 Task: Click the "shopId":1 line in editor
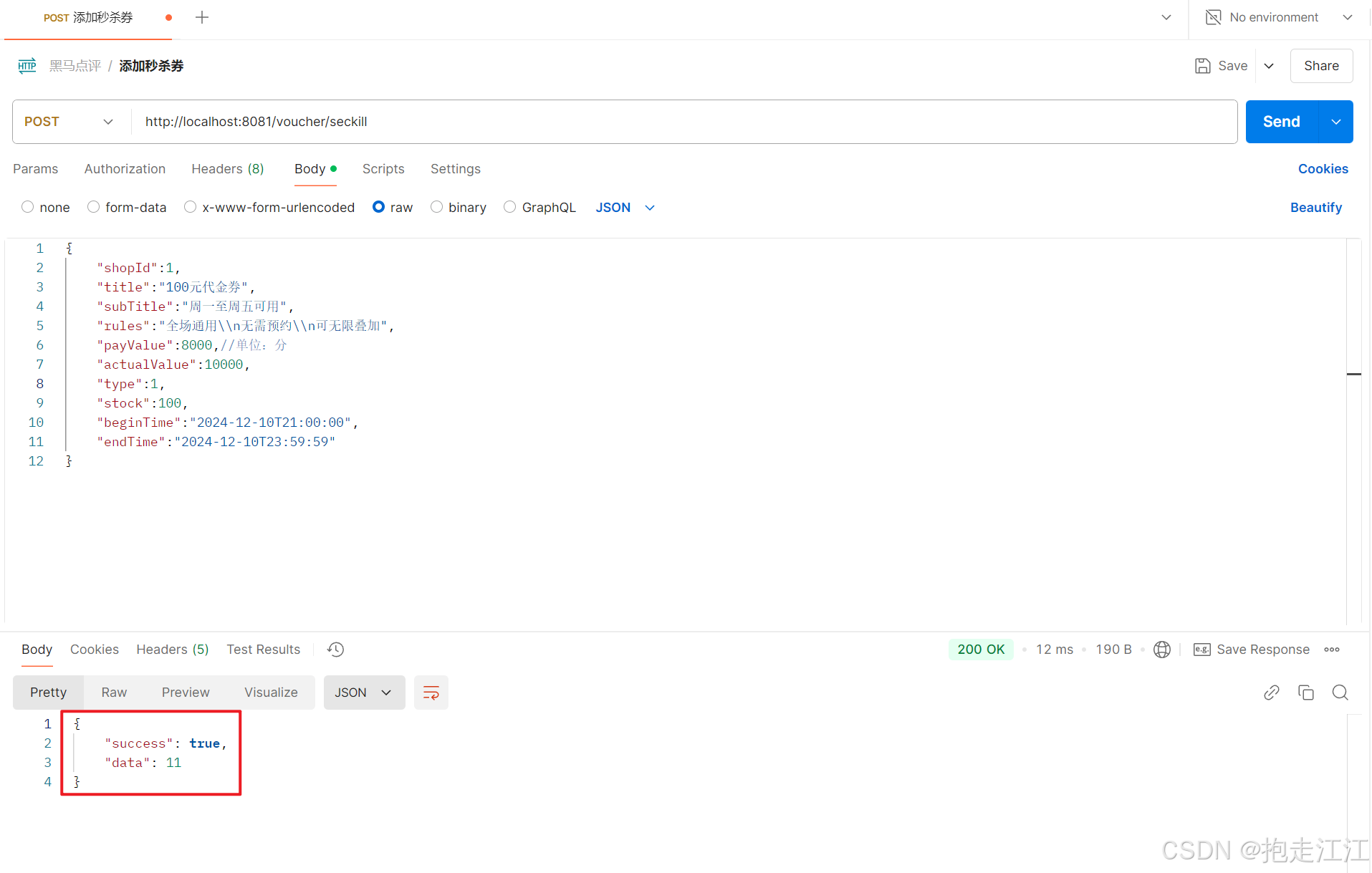[138, 268]
